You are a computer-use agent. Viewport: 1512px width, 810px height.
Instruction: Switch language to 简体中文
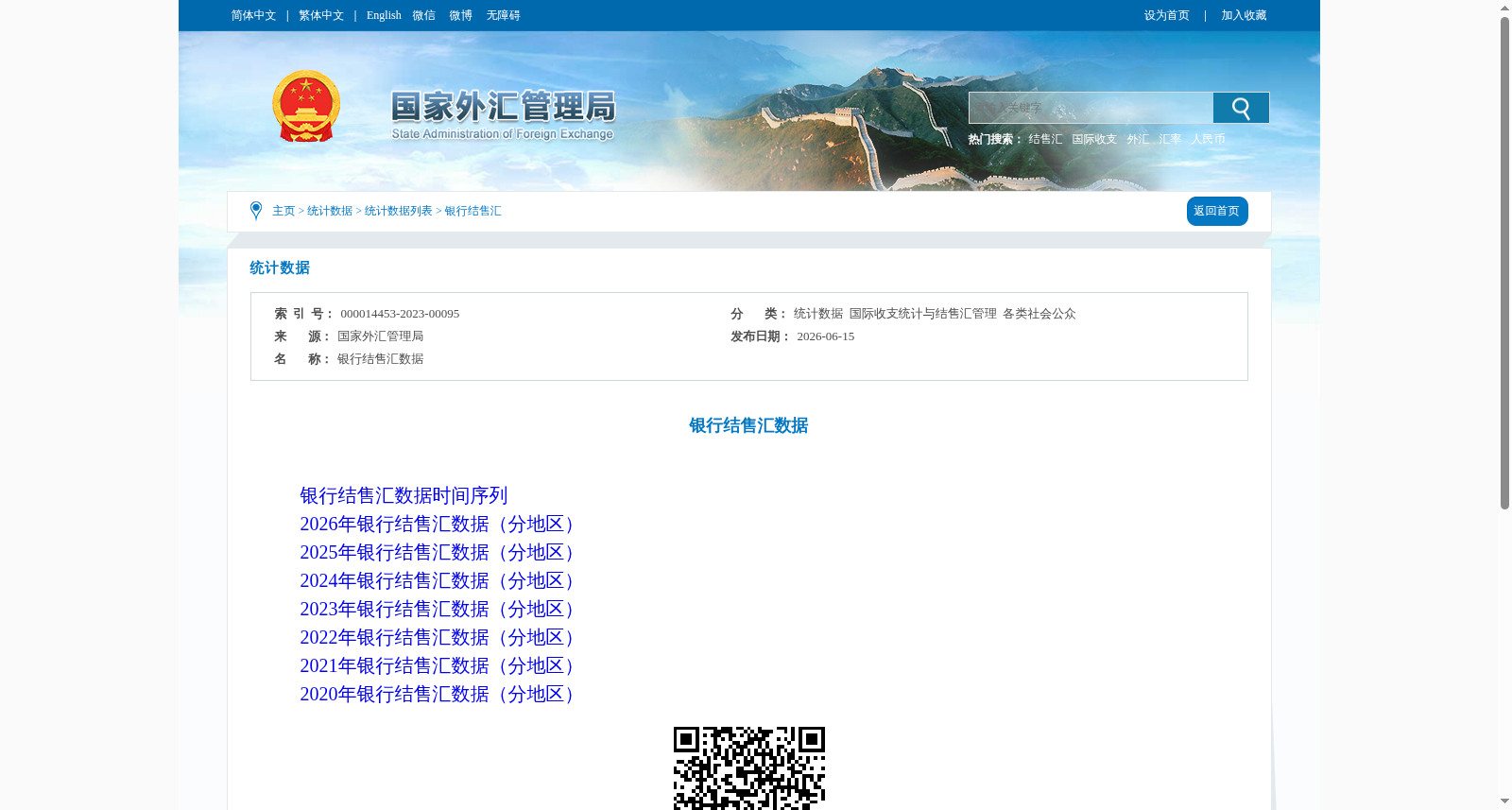(x=253, y=15)
